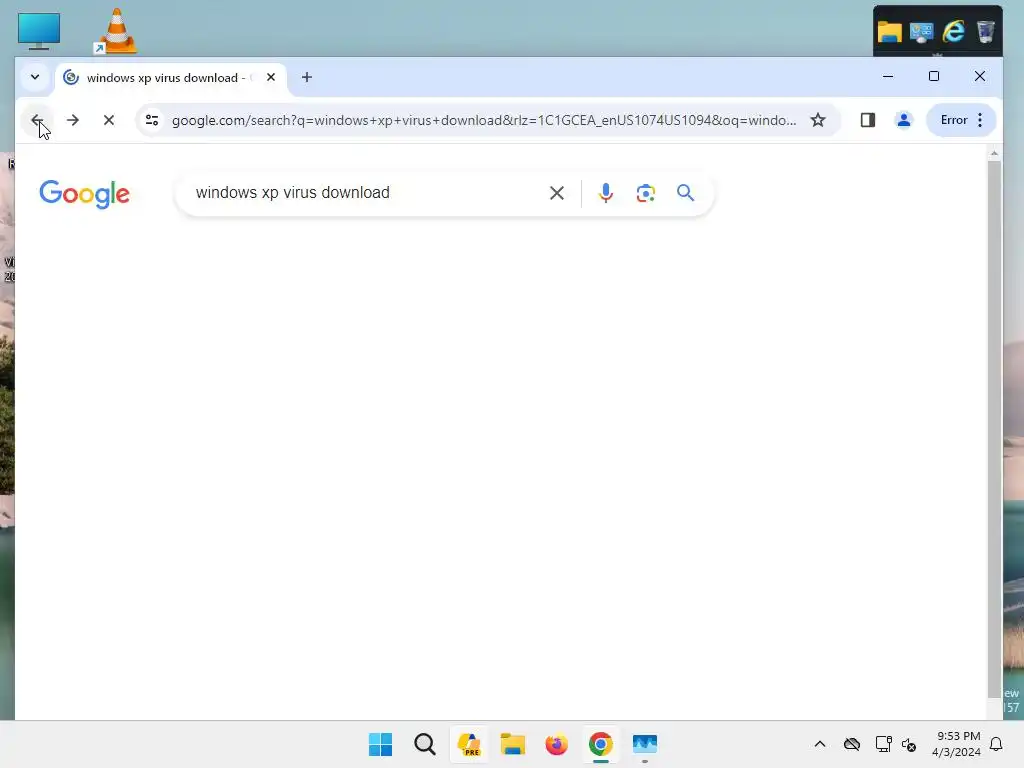This screenshot has height=768, width=1024.
Task: Show hidden tray icons
Action: click(820, 744)
